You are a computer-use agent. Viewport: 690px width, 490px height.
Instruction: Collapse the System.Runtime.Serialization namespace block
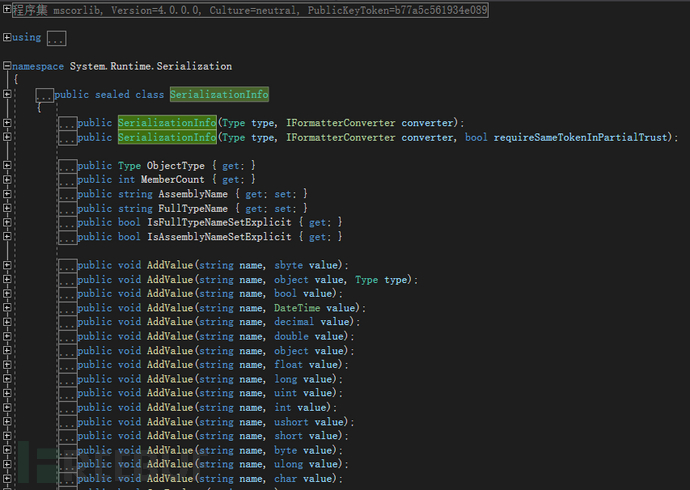click(7, 66)
